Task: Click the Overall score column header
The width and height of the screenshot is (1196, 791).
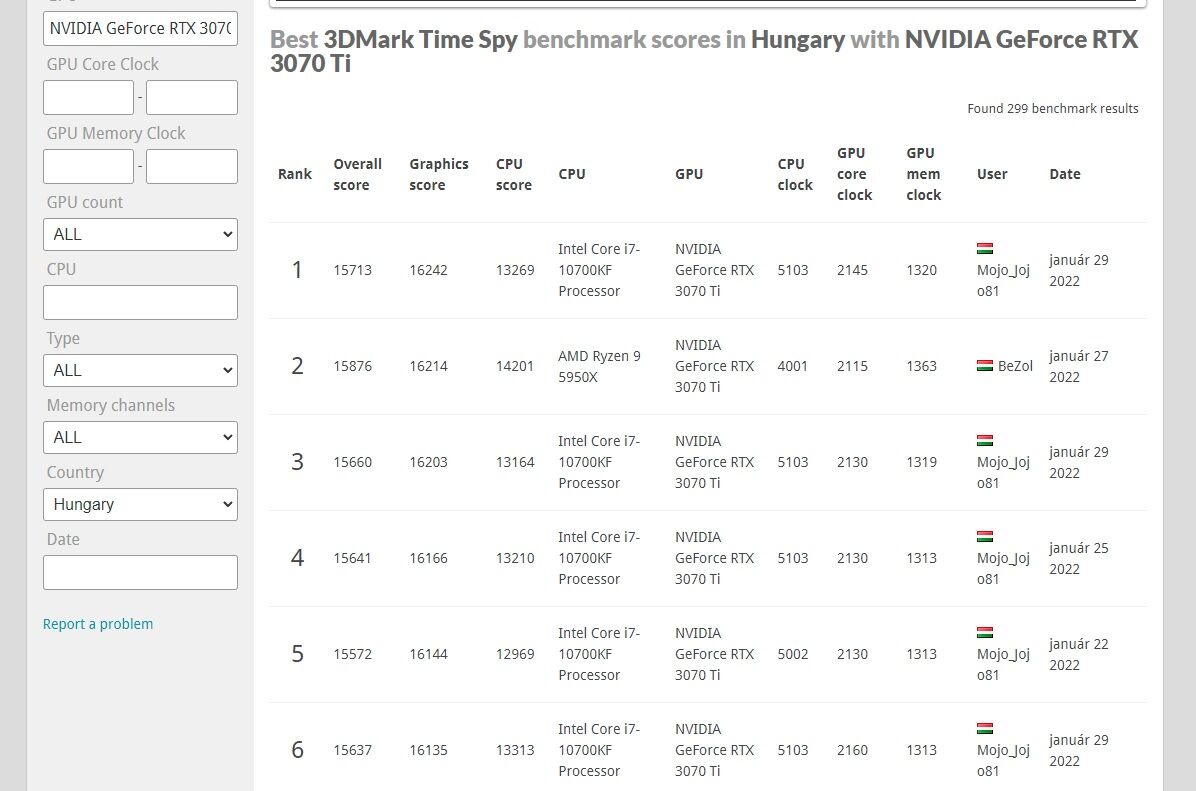Action: click(x=357, y=174)
